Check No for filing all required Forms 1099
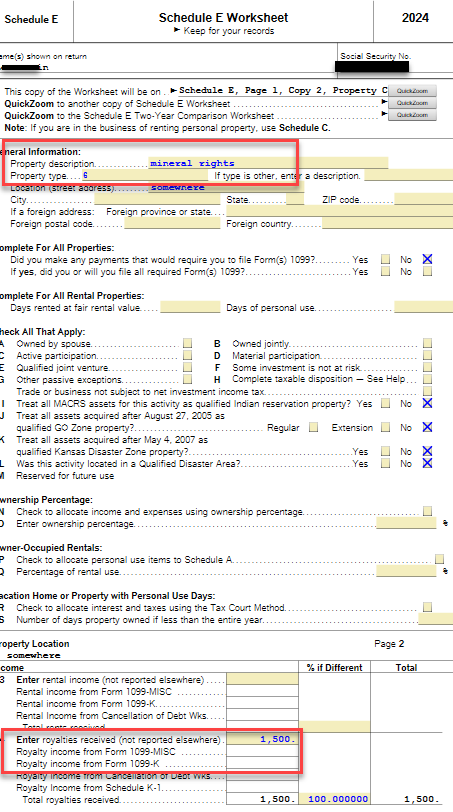The image size is (453, 812). (427, 271)
